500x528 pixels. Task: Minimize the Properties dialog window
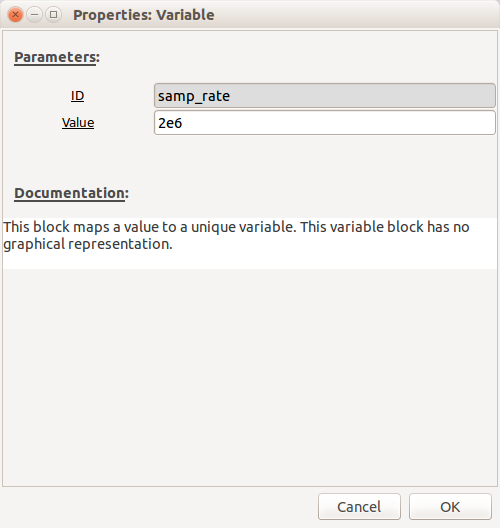tap(34, 15)
